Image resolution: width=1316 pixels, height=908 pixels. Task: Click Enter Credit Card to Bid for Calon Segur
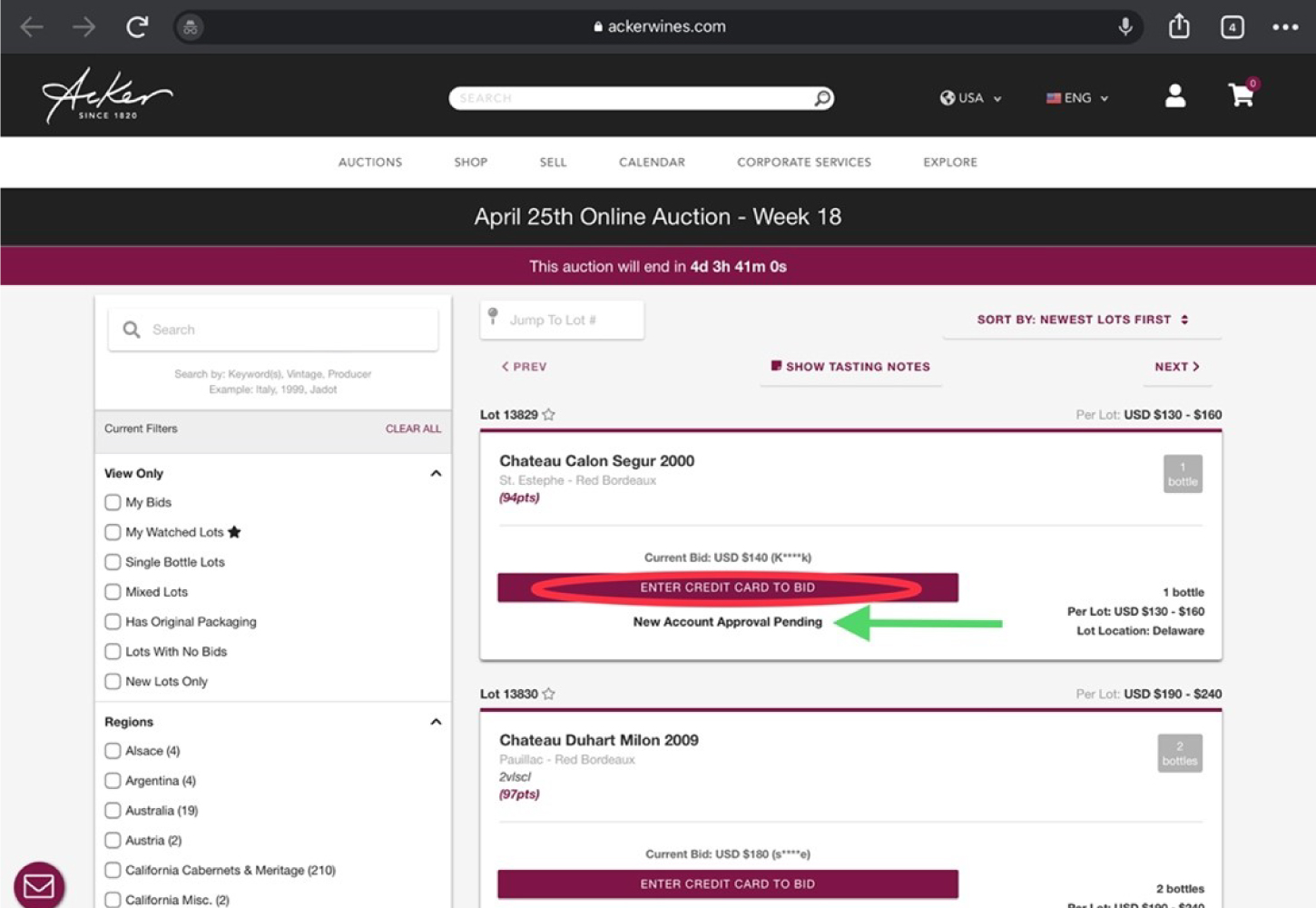tap(727, 587)
